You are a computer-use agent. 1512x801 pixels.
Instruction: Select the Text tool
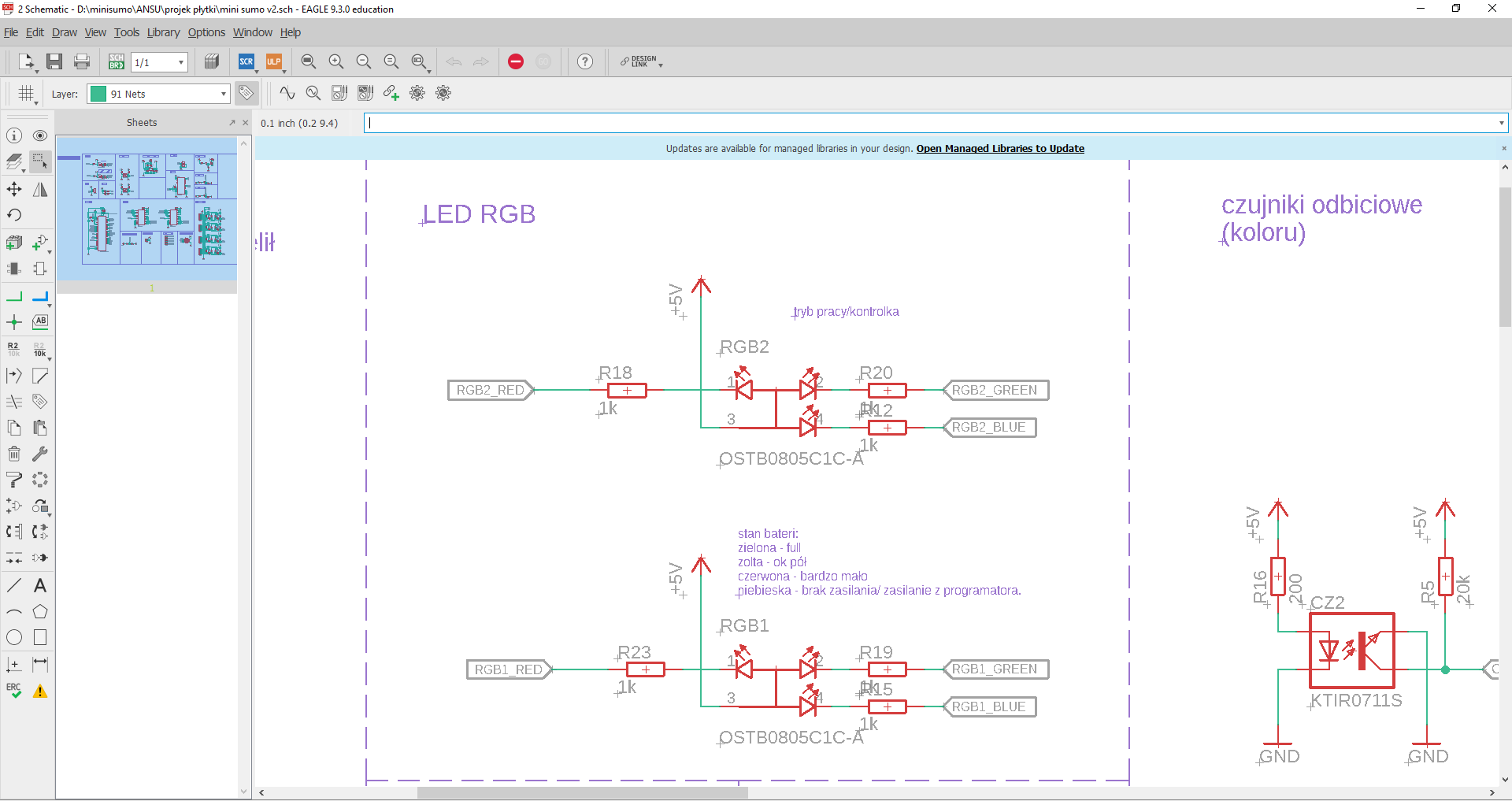pyautogui.click(x=40, y=586)
